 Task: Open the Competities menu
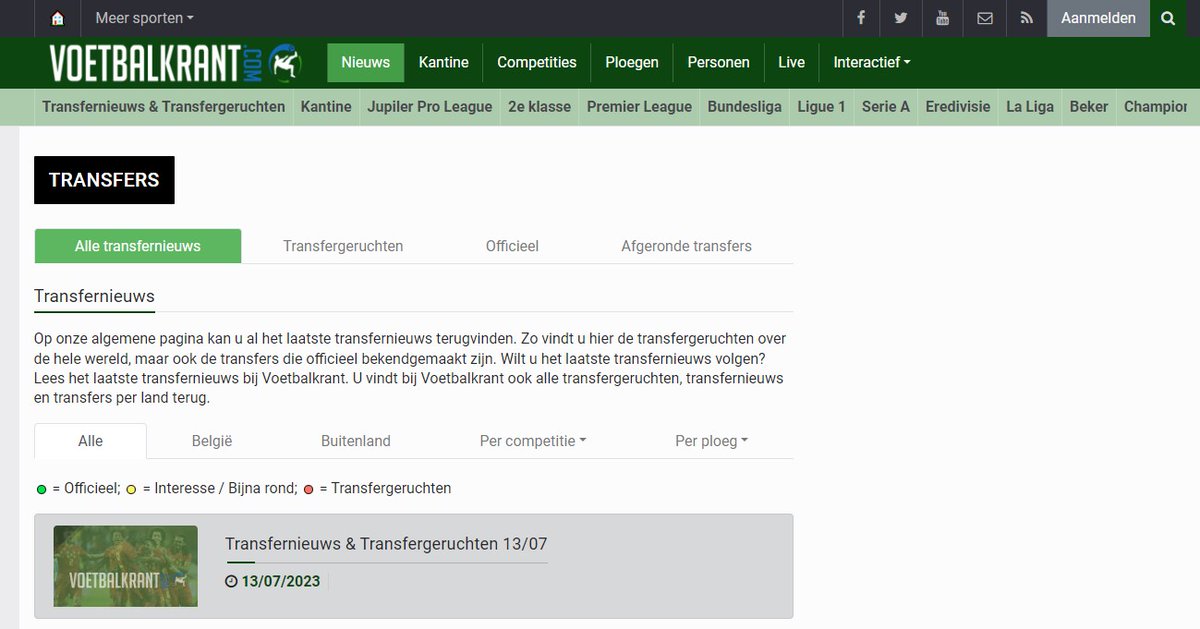point(537,62)
